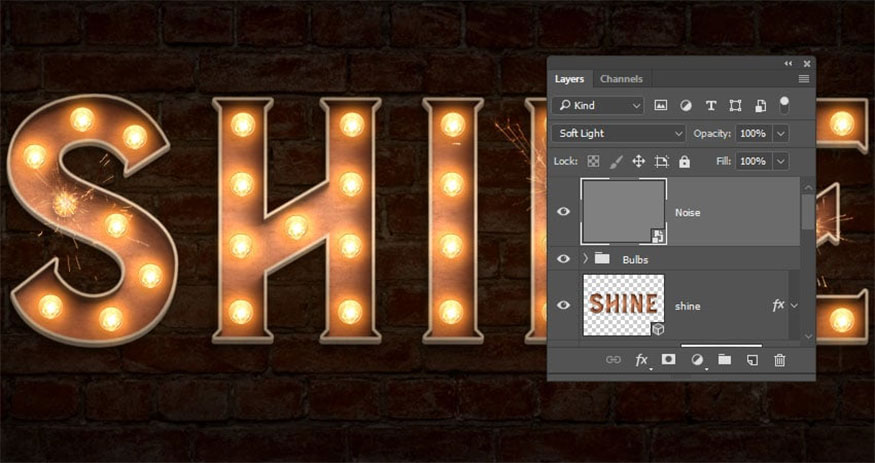The width and height of the screenshot is (875, 463).
Task: Filter for type layers
Action: (x=711, y=105)
